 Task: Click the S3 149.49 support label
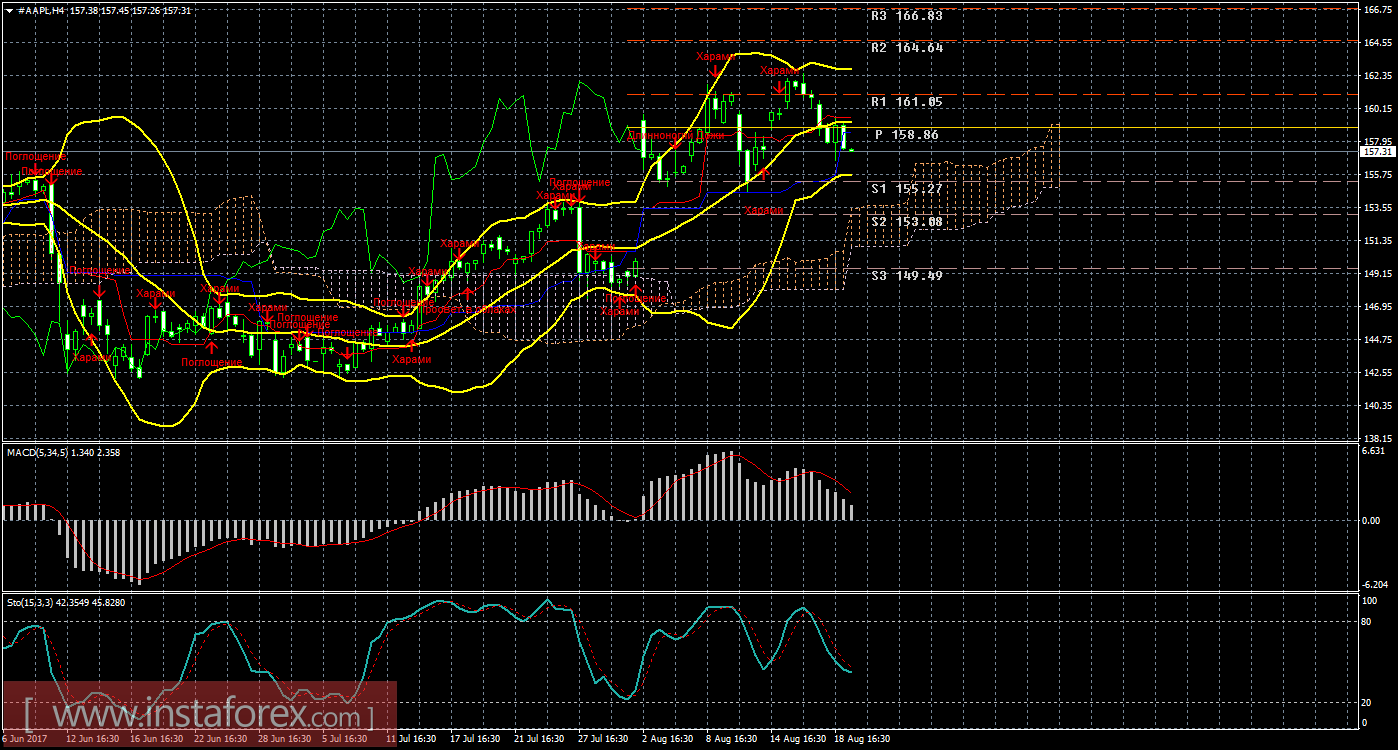point(906,275)
